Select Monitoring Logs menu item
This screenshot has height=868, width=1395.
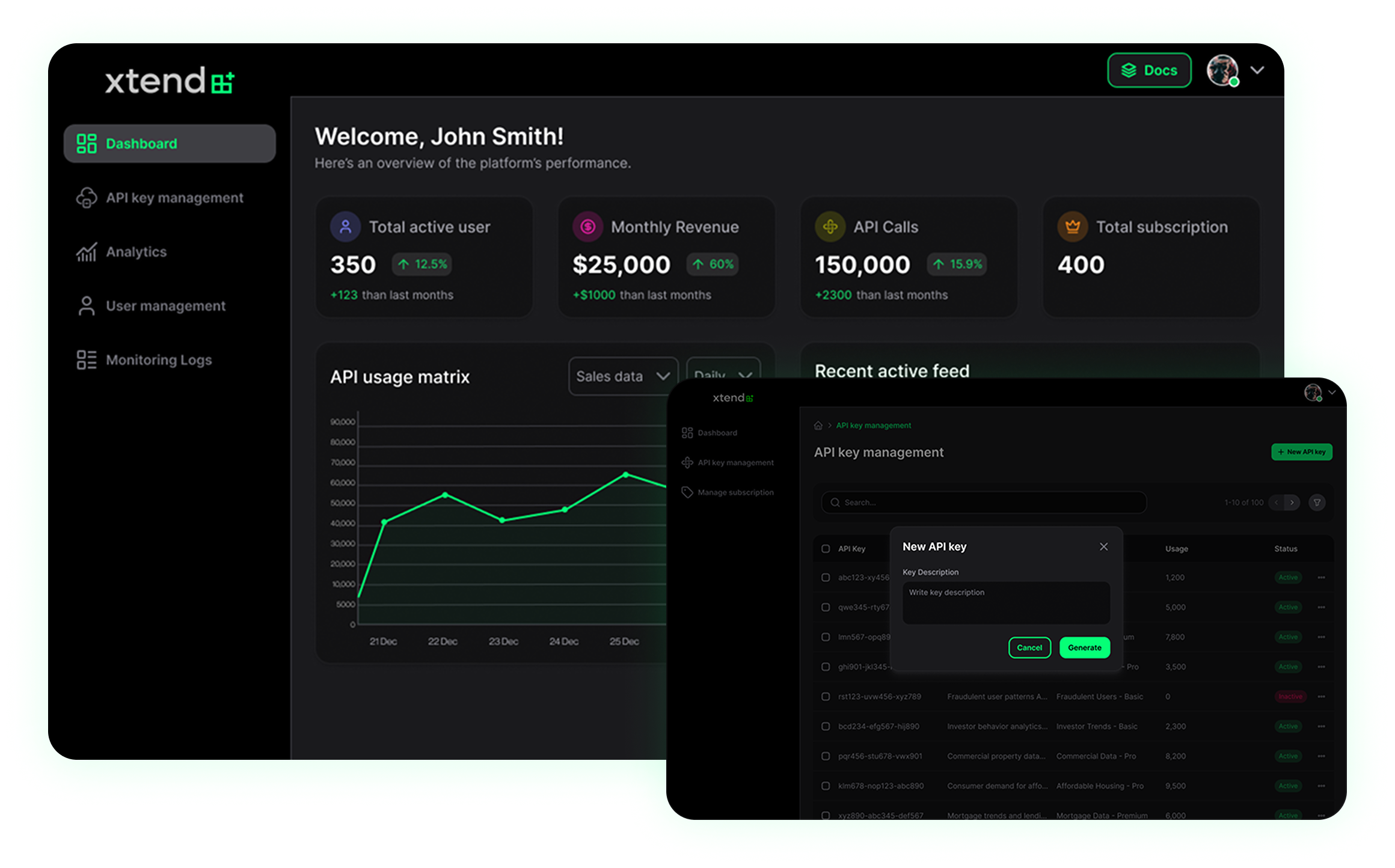[159, 360]
